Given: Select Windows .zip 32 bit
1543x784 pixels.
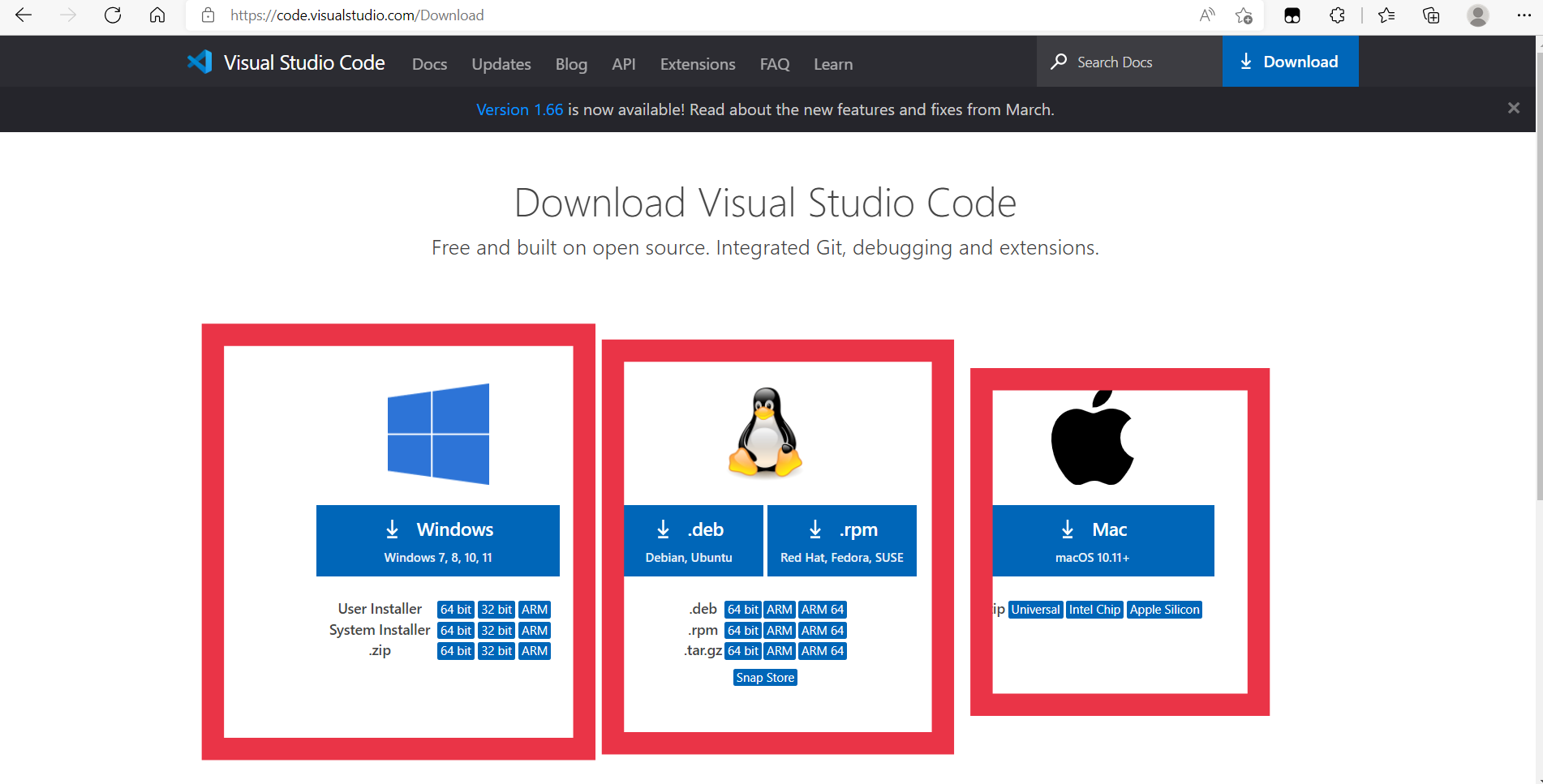Looking at the screenshot, I should 496,651.
